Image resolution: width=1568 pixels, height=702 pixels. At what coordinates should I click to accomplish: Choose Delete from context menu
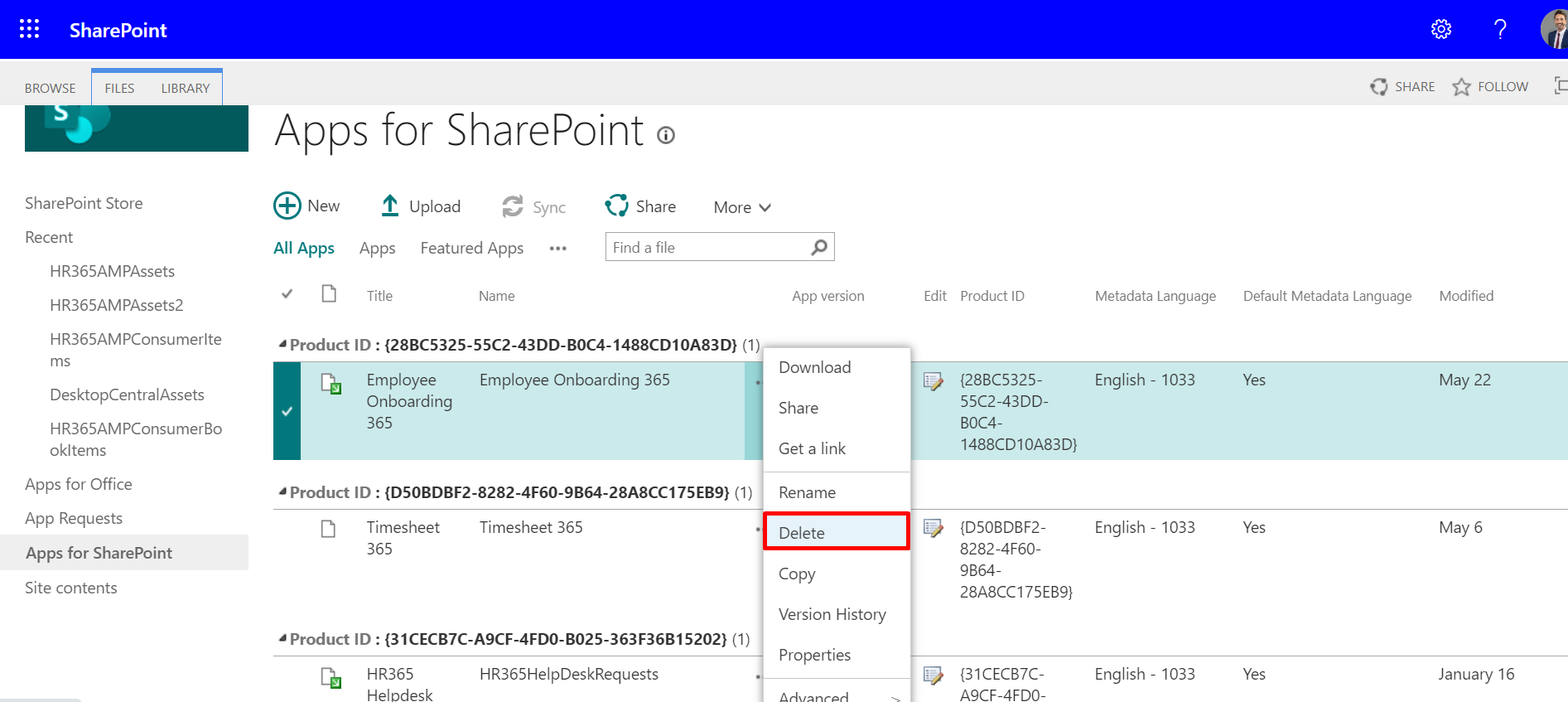point(837,532)
